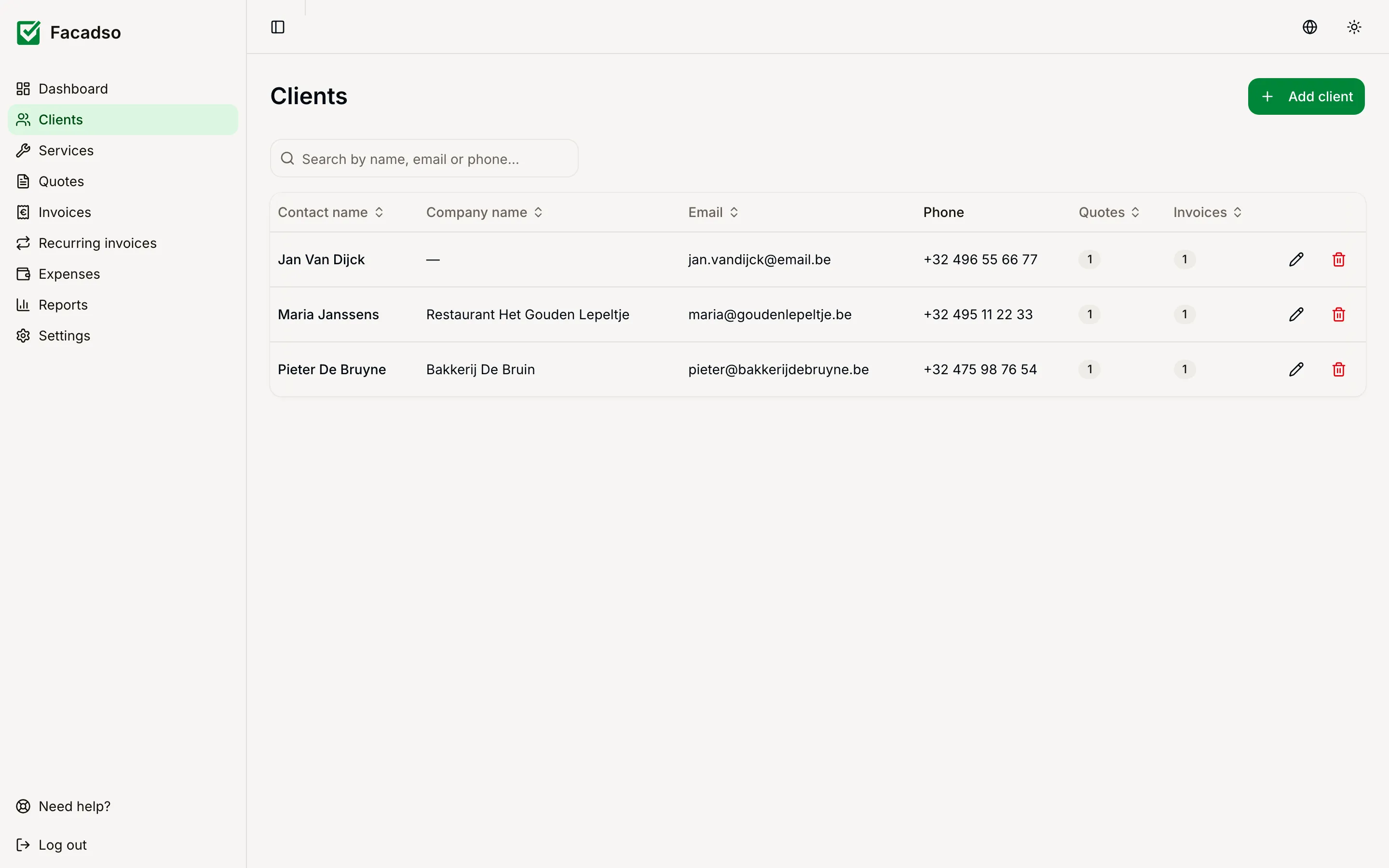Click the Phone column header

(x=943, y=212)
